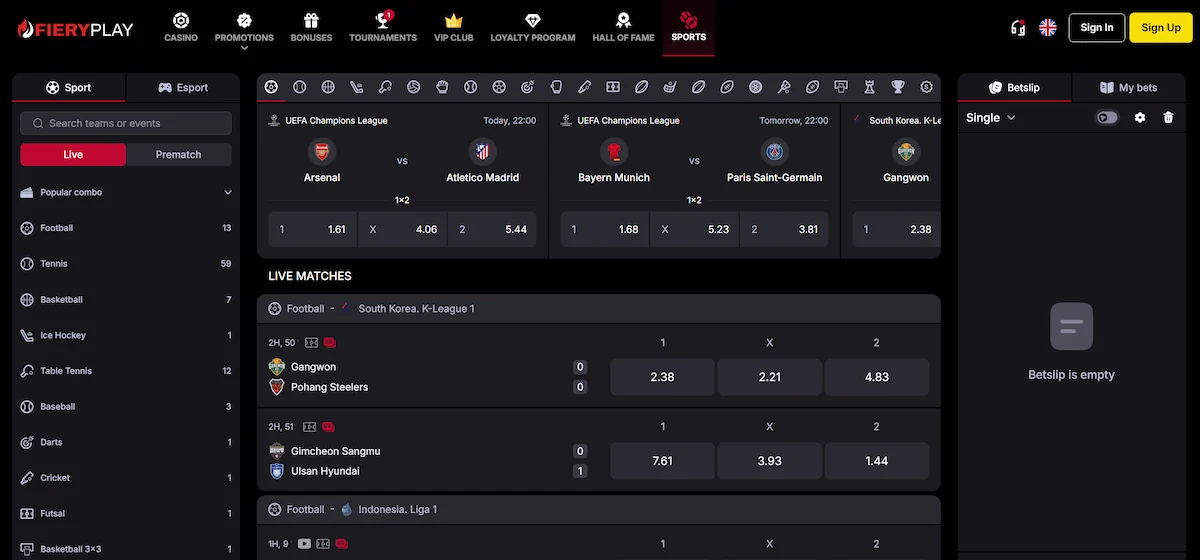Screen dimensions: 1200x560
Task: Select odds 4.83 for Pohang Steelers
Action: (x=877, y=377)
